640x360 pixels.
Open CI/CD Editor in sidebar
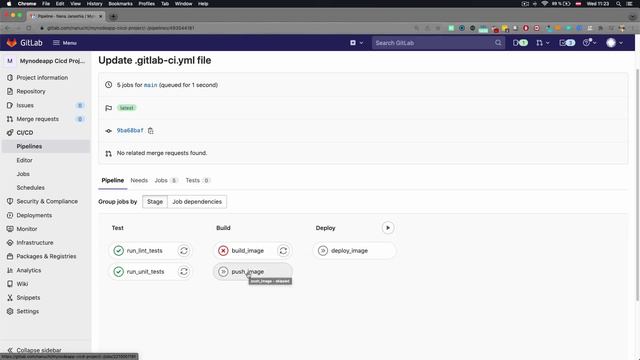click(46, 160)
